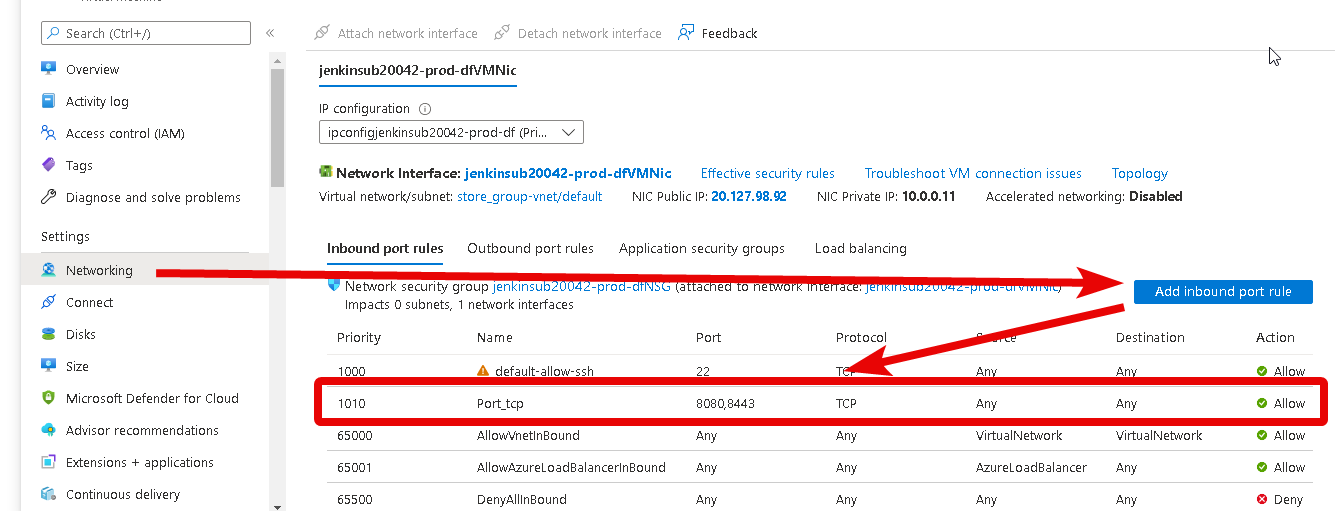Open the Topology link
The image size is (1335, 511).
coord(1140,173)
